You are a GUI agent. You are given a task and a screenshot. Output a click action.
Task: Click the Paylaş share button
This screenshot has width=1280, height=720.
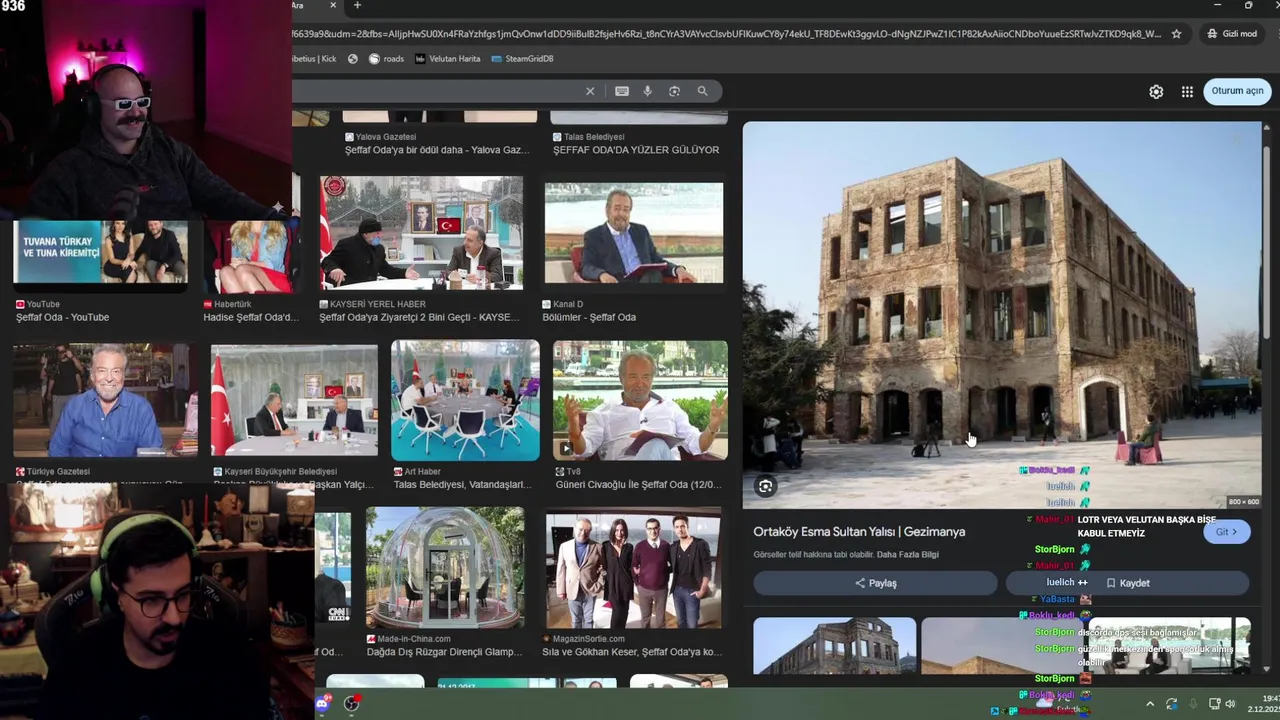[875, 583]
